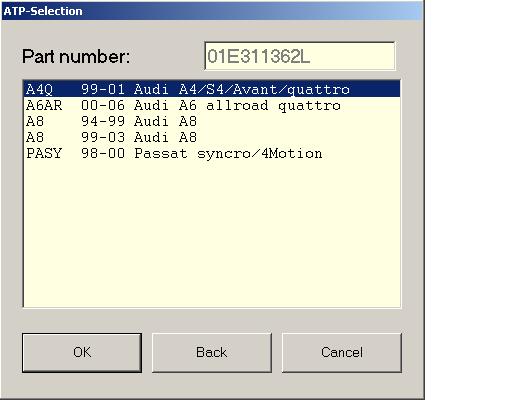Confirm selection with the OK button
Viewport: 508px width, 400px height.
pos(82,353)
